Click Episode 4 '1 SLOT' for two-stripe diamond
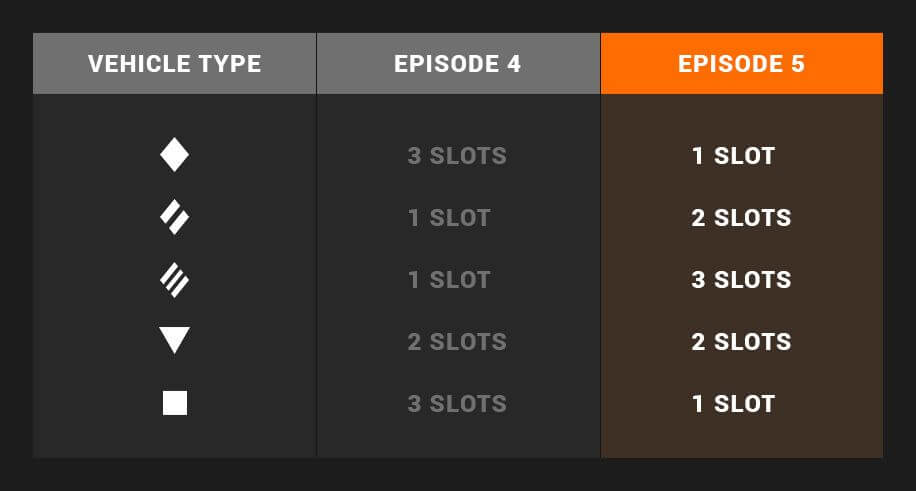Image resolution: width=916 pixels, height=491 pixels. click(449, 218)
